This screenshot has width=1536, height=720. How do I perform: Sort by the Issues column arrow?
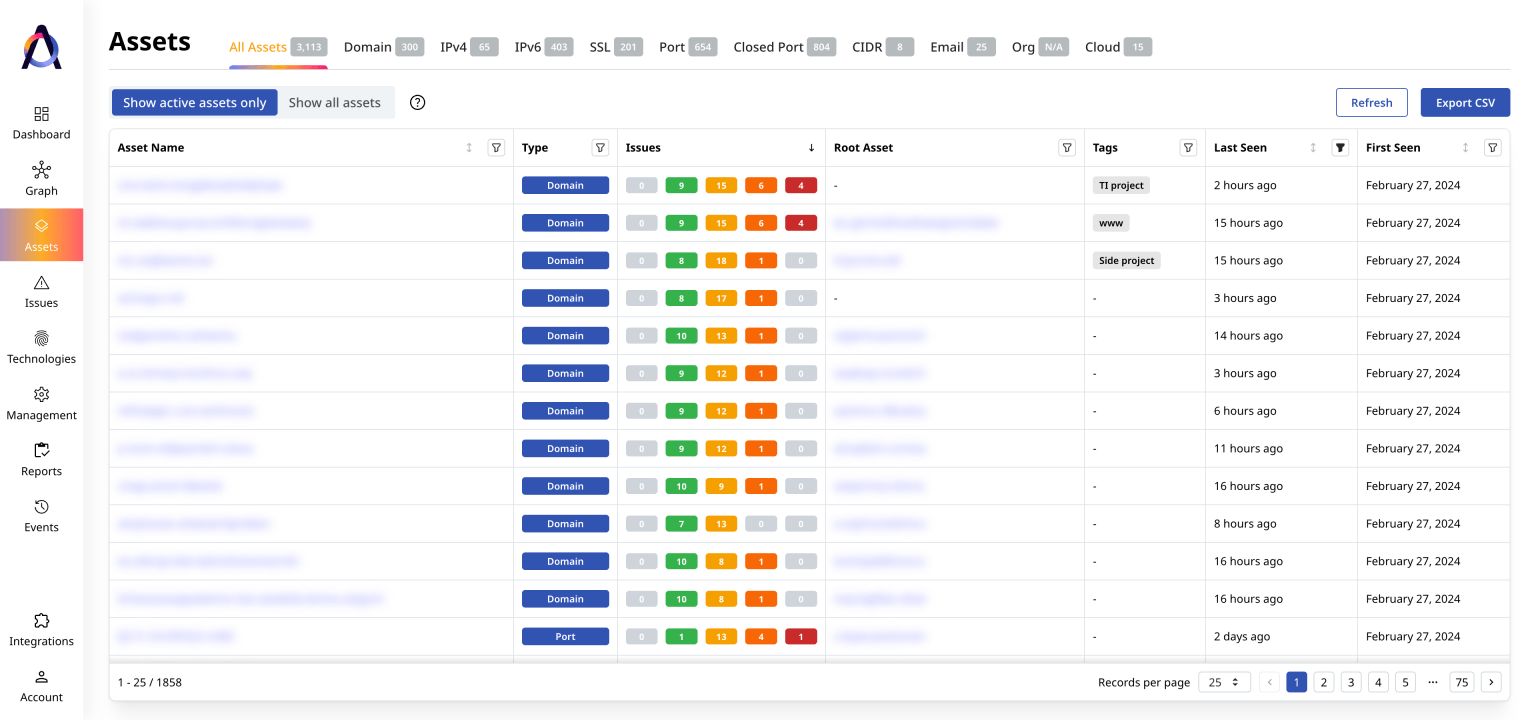[811, 148]
